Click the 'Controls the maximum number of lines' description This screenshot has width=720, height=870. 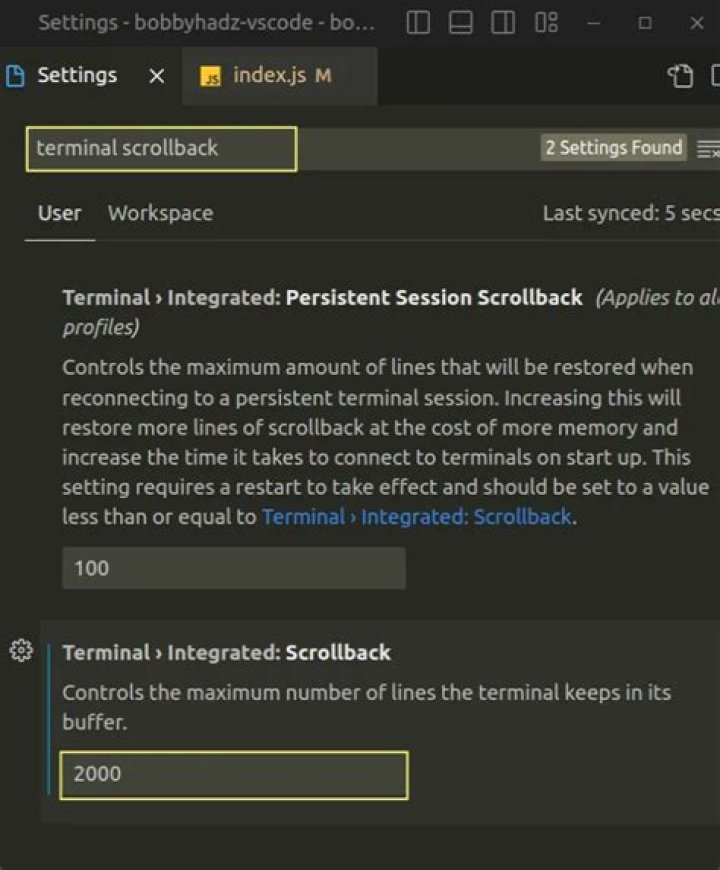coord(367,707)
